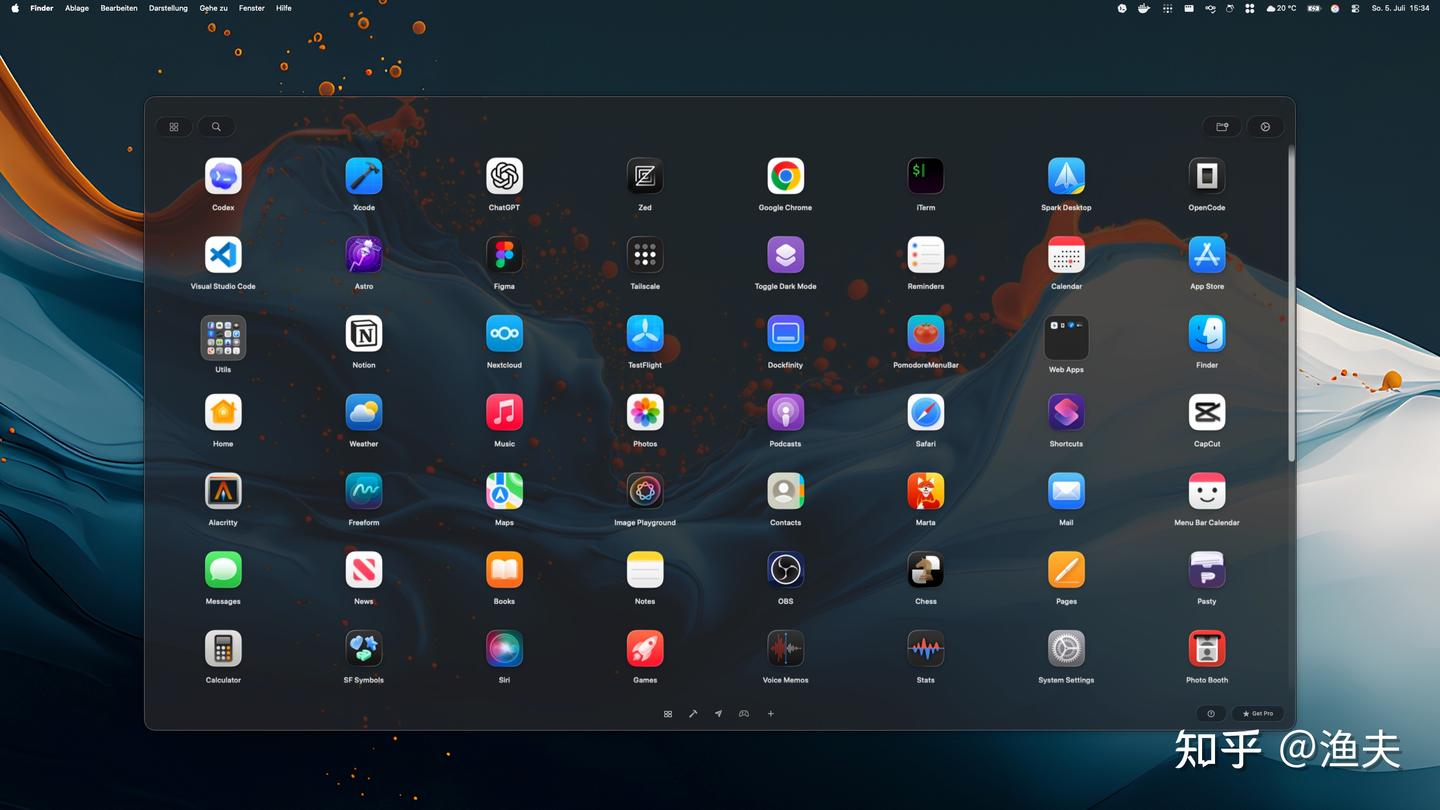Screen dimensions: 1440x810
Task: Click the Docker whale menu bar icon
Action: pos(1144,8)
